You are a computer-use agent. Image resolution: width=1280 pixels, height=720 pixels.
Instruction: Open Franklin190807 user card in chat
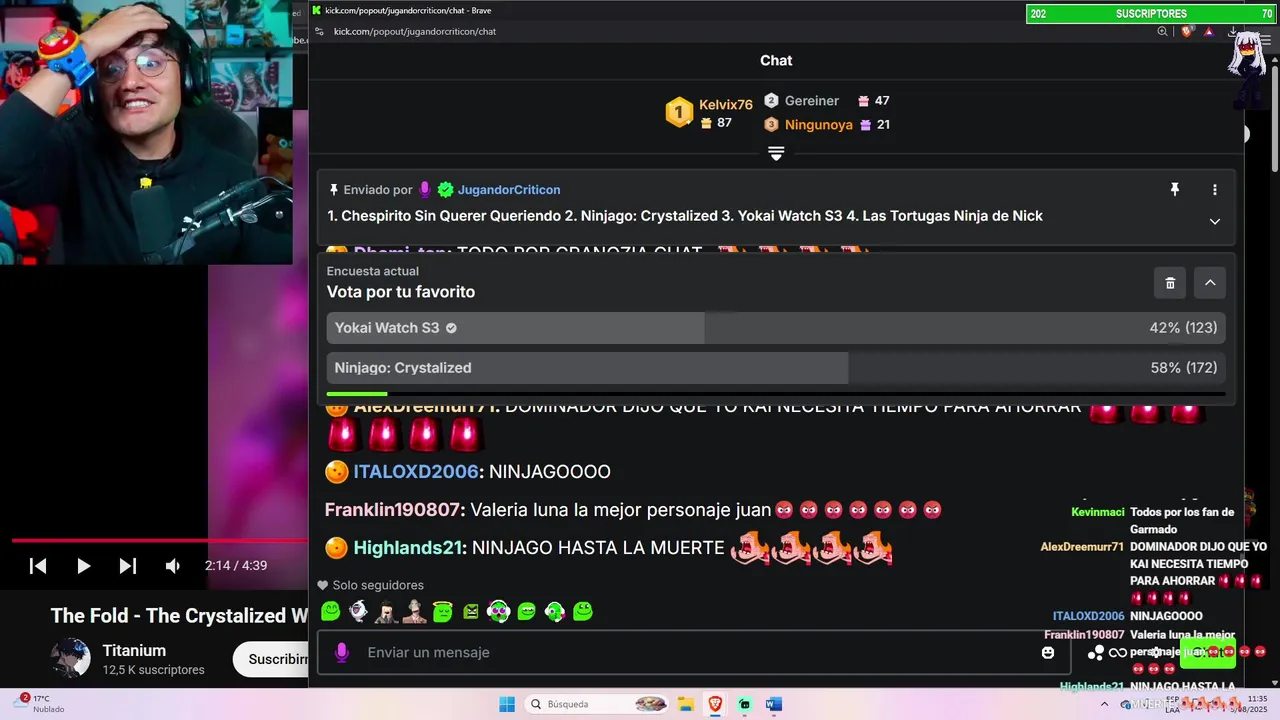click(392, 509)
